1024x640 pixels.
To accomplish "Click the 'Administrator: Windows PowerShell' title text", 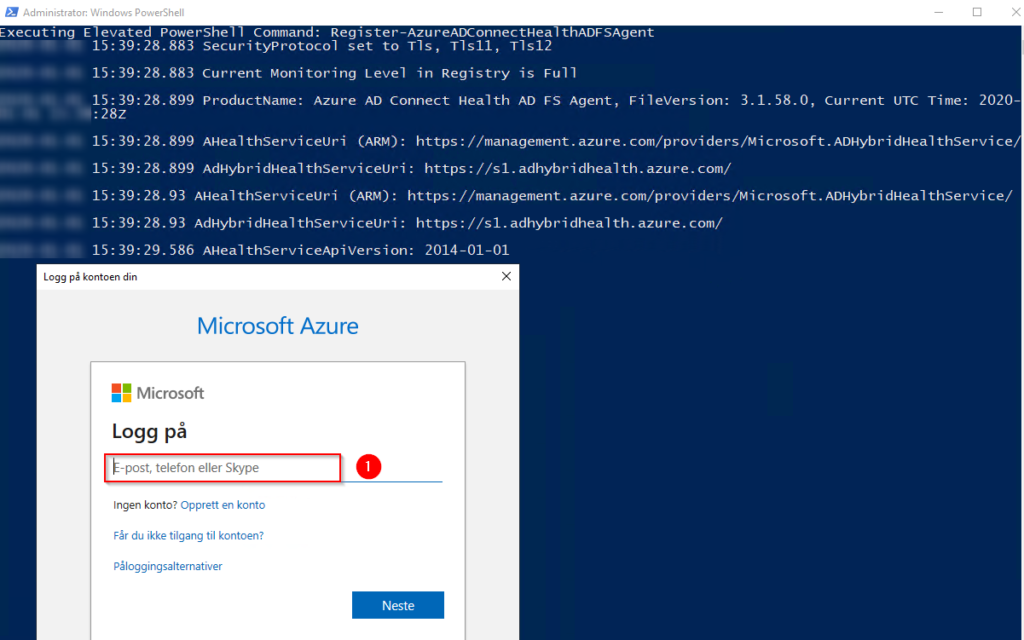I will (104, 12).
